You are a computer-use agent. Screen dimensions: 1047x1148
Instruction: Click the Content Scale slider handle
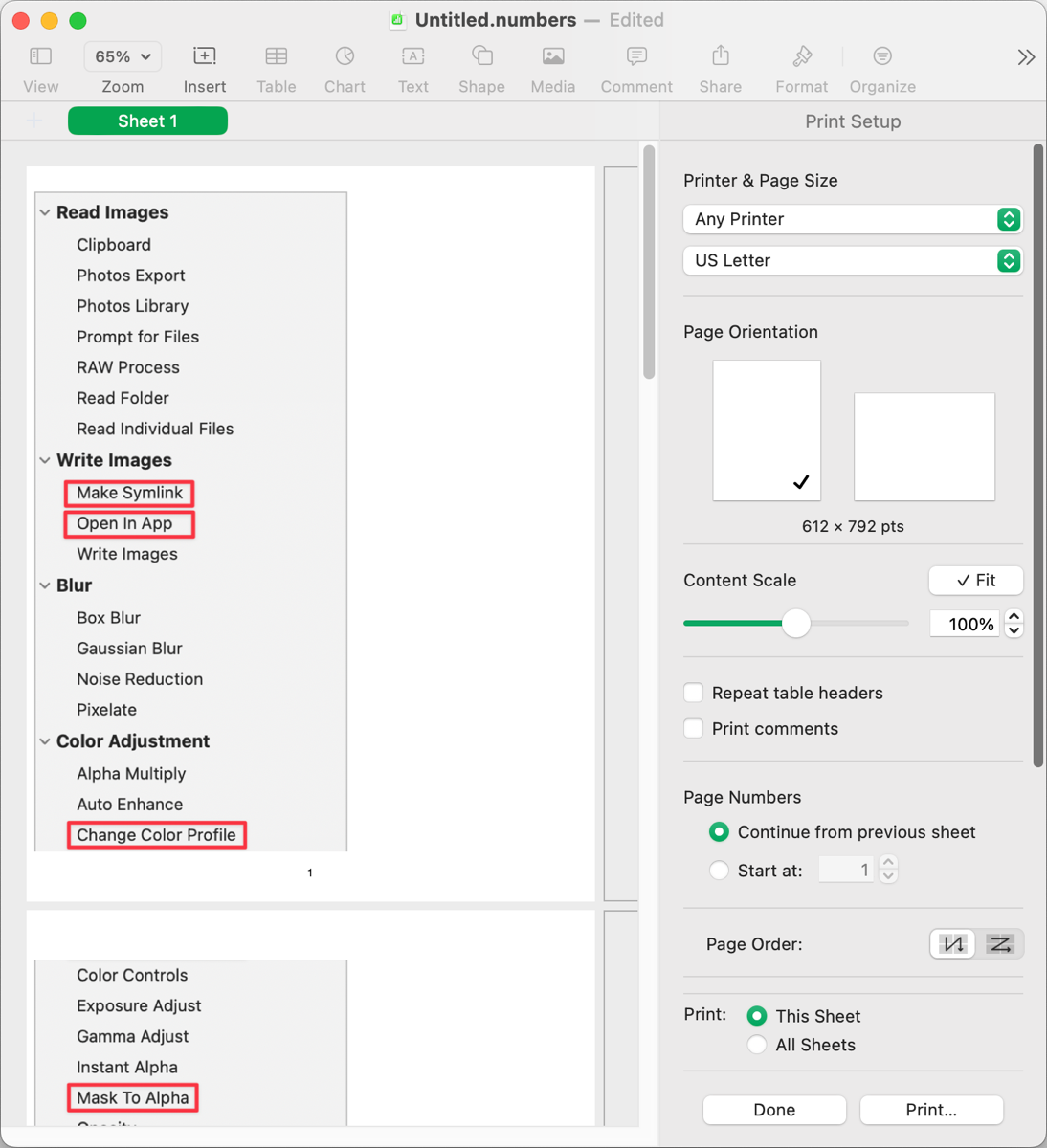(x=796, y=624)
